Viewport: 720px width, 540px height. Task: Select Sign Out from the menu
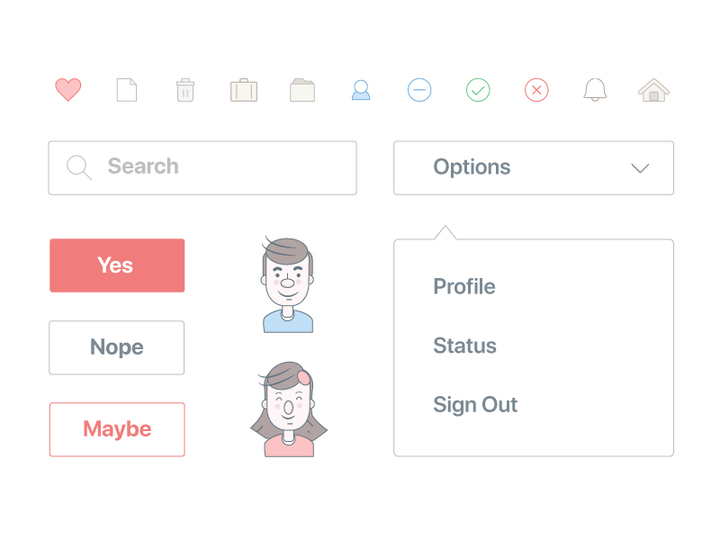coord(475,405)
